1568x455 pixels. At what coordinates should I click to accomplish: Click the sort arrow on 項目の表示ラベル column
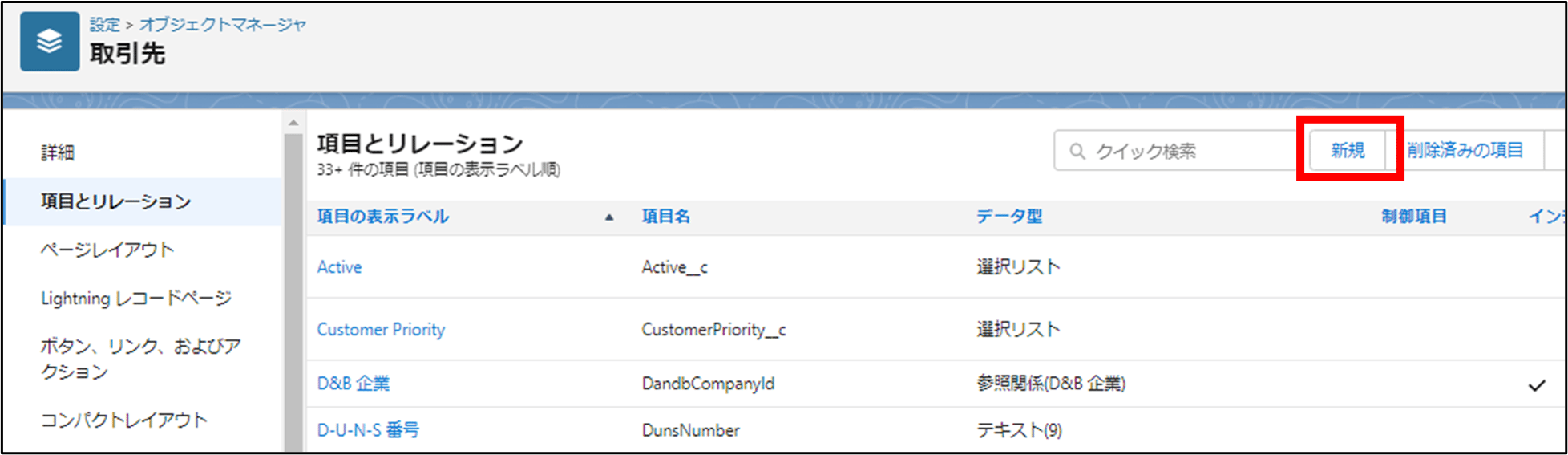tap(609, 217)
